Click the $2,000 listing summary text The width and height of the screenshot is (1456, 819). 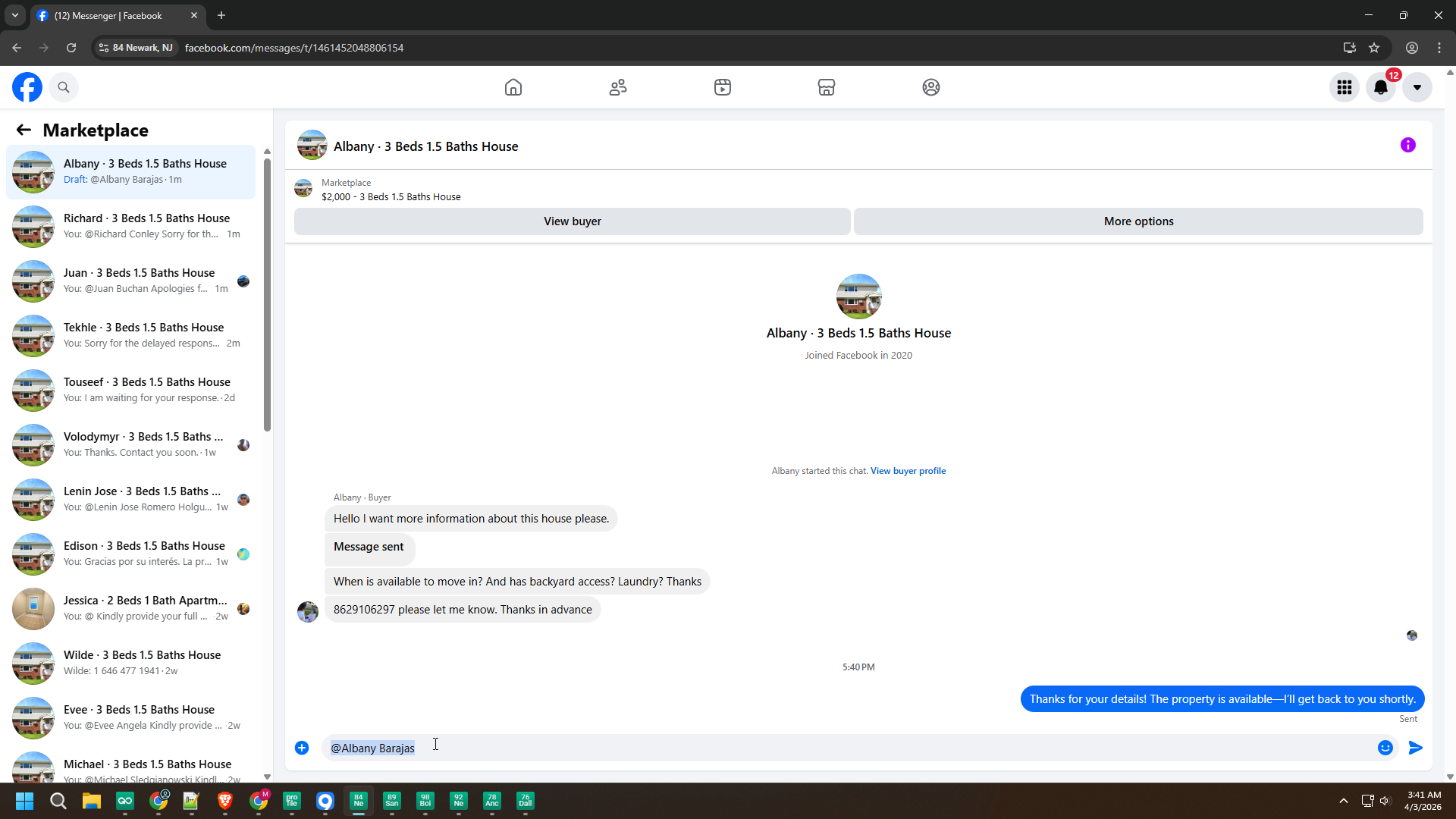coord(391,197)
